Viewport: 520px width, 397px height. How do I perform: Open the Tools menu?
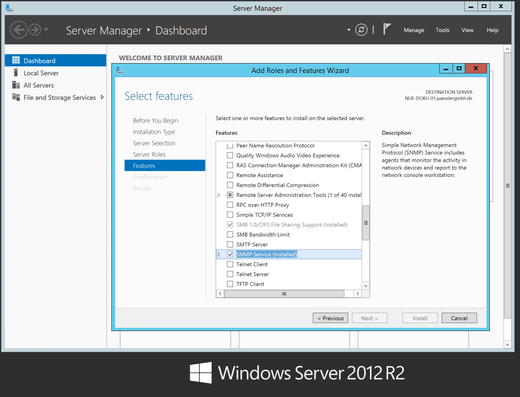[x=442, y=30]
